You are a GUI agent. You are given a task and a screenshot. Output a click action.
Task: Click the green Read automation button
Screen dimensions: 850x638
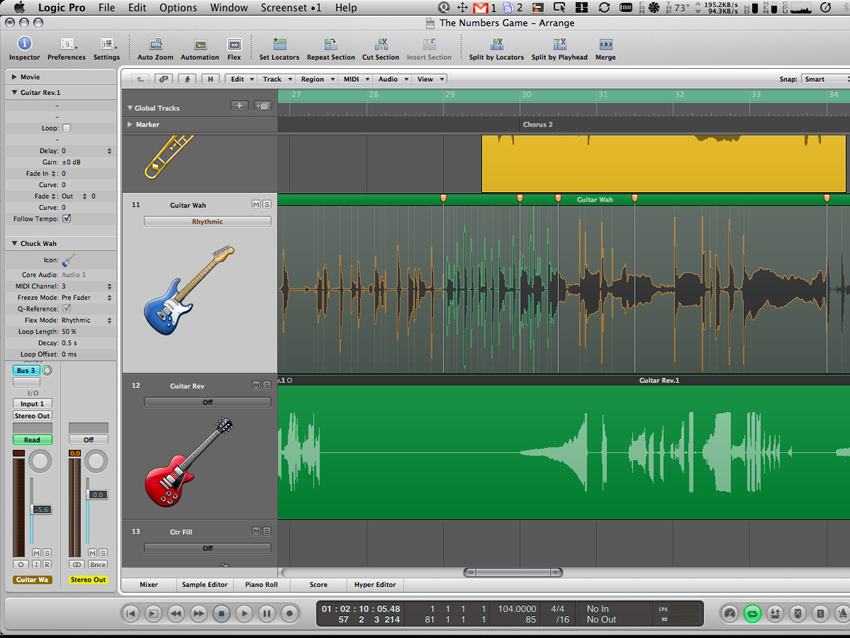click(x=32, y=440)
